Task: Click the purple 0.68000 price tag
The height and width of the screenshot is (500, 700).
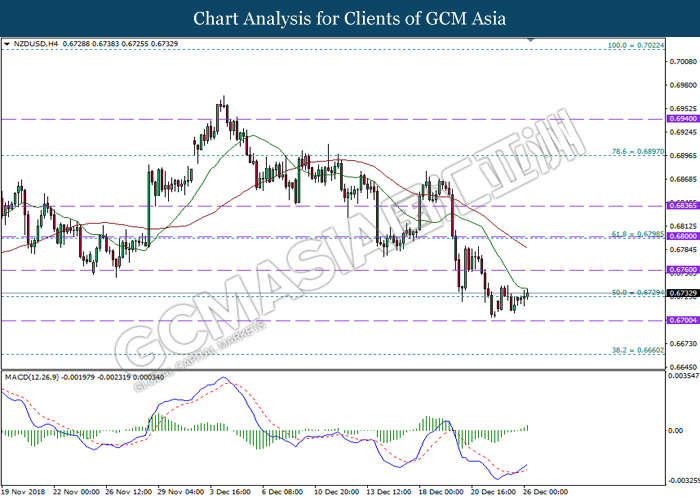Action: pyautogui.click(x=683, y=236)
